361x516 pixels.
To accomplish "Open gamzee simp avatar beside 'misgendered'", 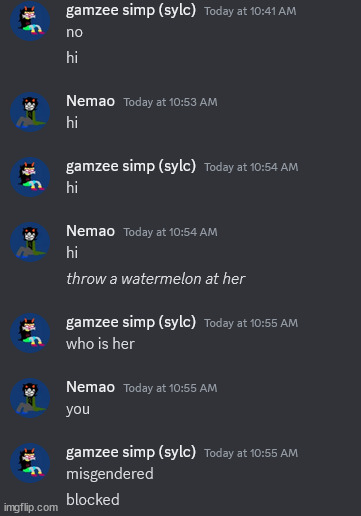I will pyautogui.click(x=30, y=463).
